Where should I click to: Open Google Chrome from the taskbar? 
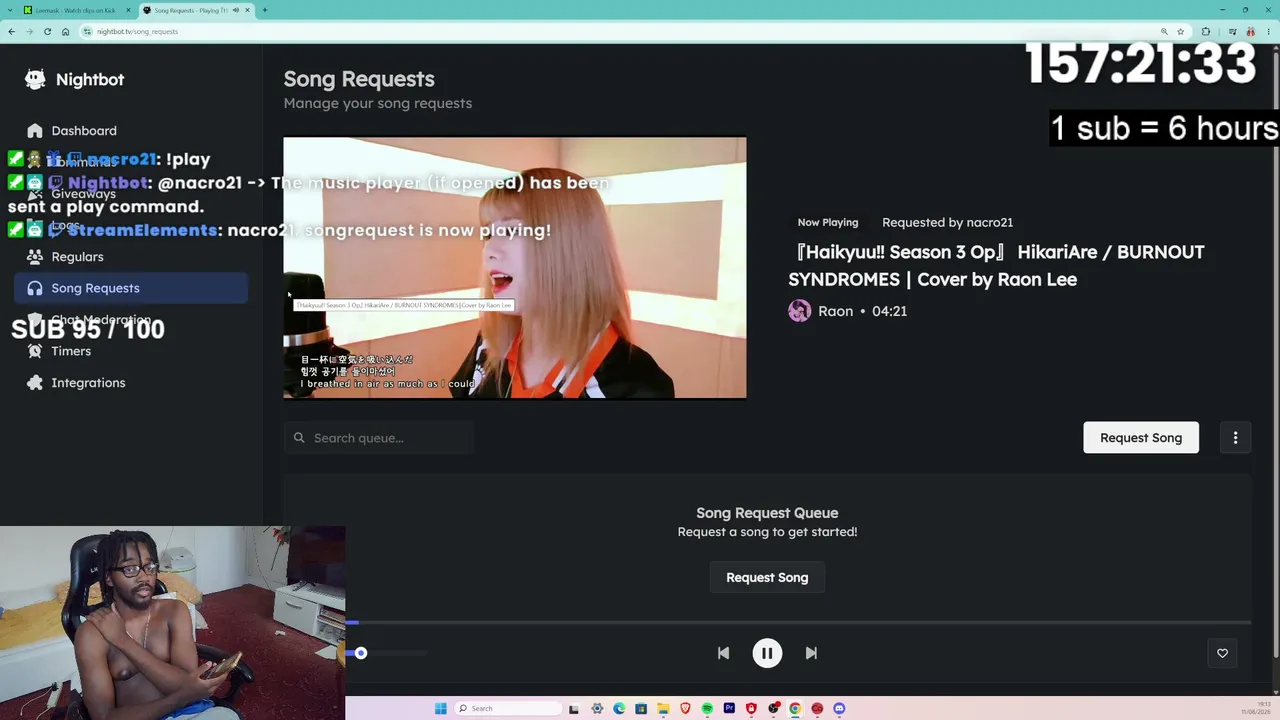click(x=795, y=709)
